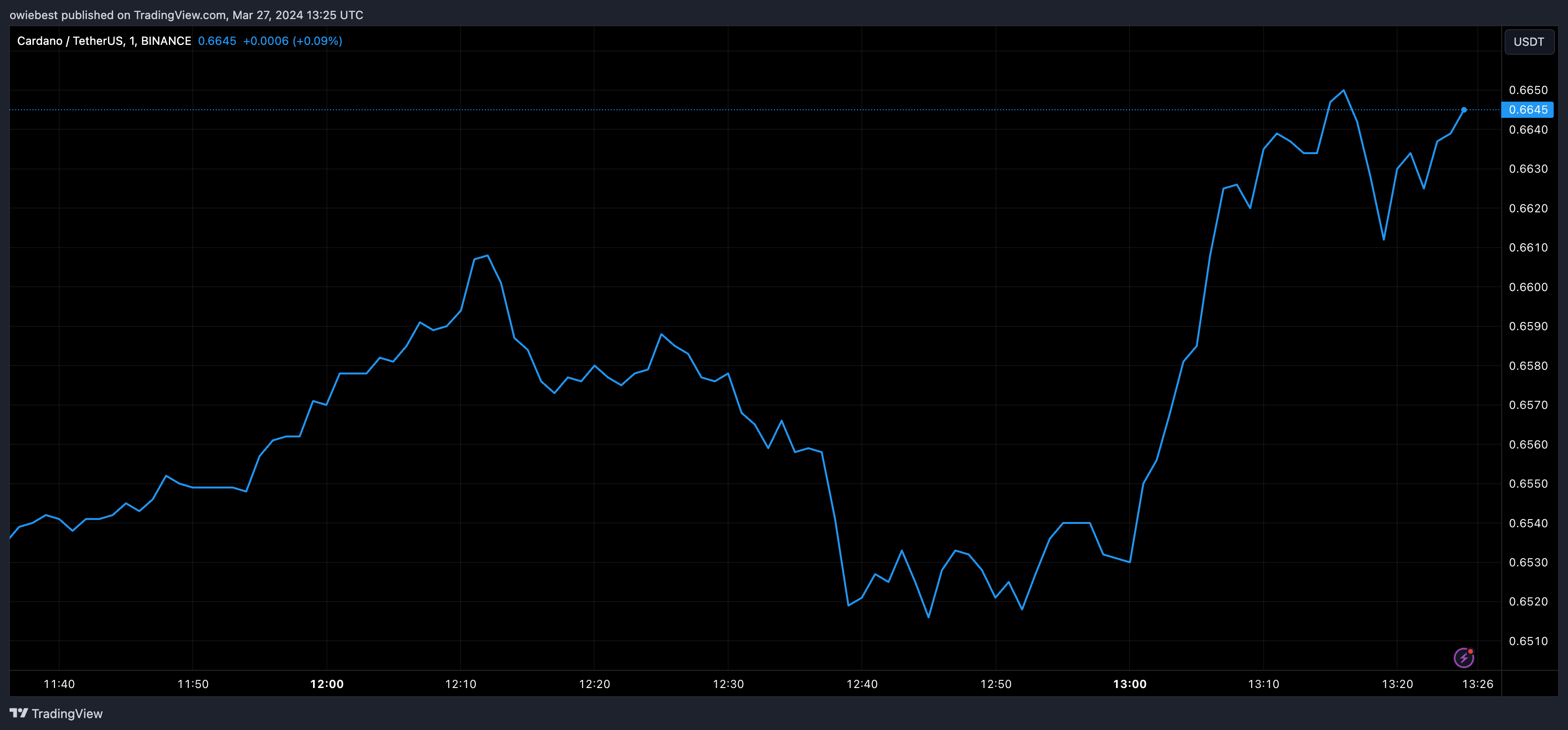The image size is (1568, 730).
Task: Click the 0.6630 price axis label
Action: pos(1528,168)
